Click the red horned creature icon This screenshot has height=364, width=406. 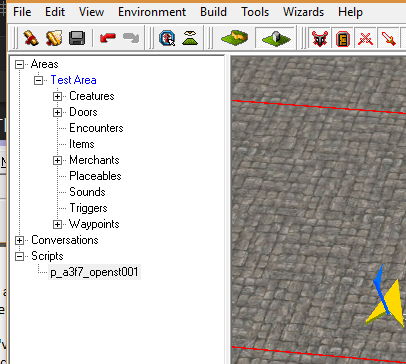coord(320,38)
